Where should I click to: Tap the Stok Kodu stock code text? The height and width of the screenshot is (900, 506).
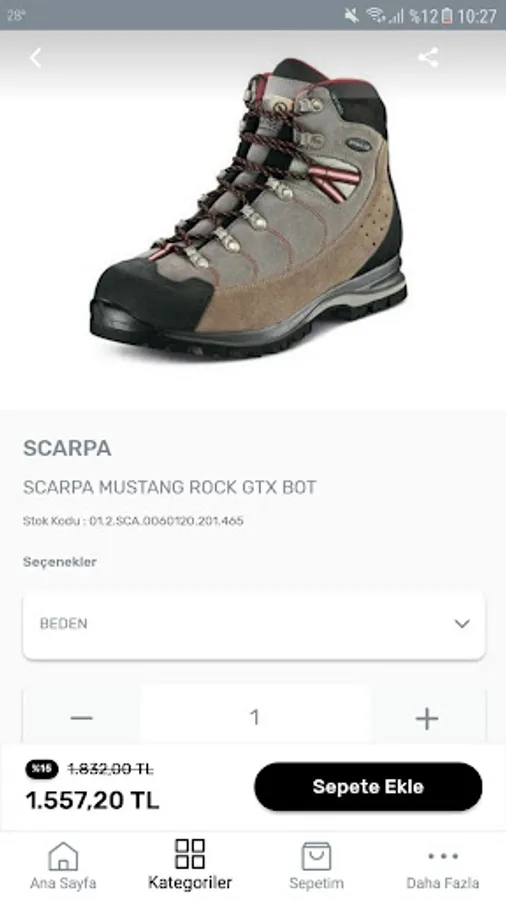(133, 521)
